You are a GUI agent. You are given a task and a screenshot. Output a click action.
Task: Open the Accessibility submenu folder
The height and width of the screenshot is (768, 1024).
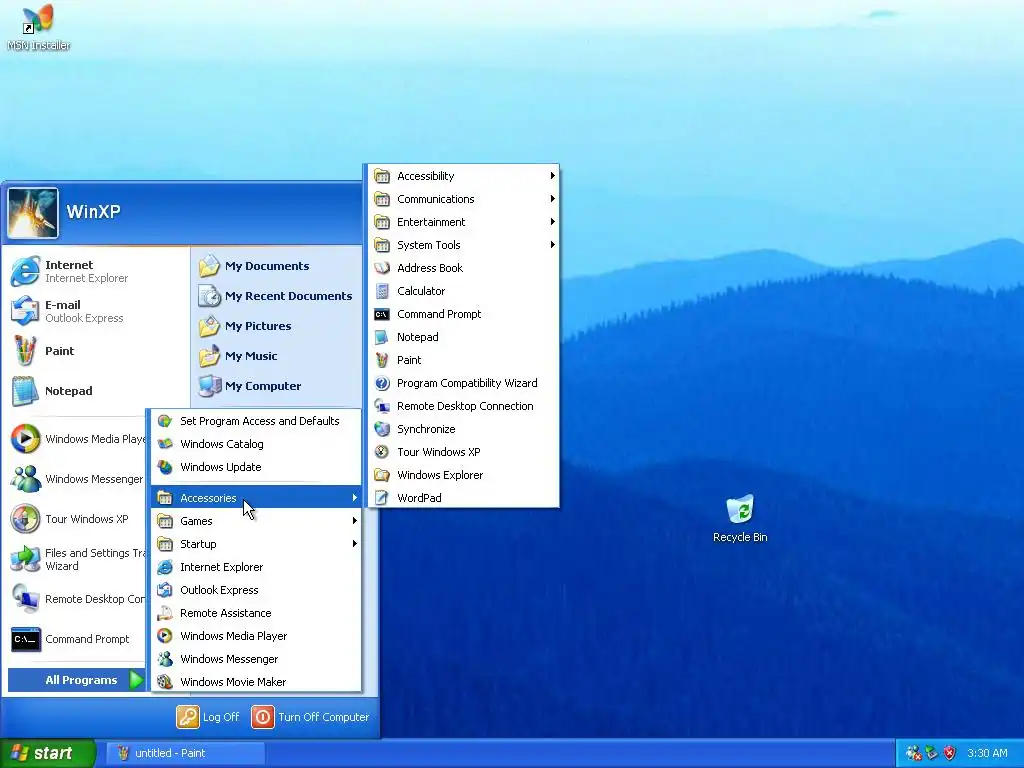(x=463, y=176)
